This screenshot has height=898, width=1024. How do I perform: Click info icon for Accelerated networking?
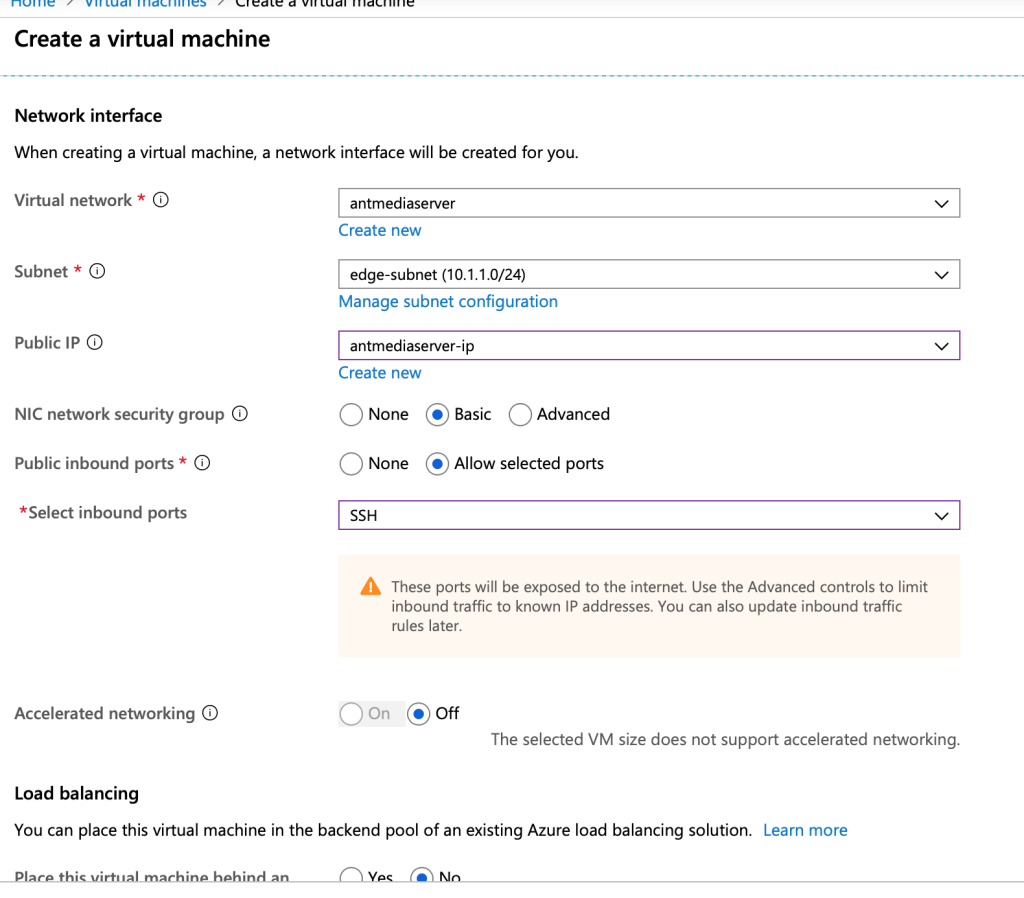(210, 713)
